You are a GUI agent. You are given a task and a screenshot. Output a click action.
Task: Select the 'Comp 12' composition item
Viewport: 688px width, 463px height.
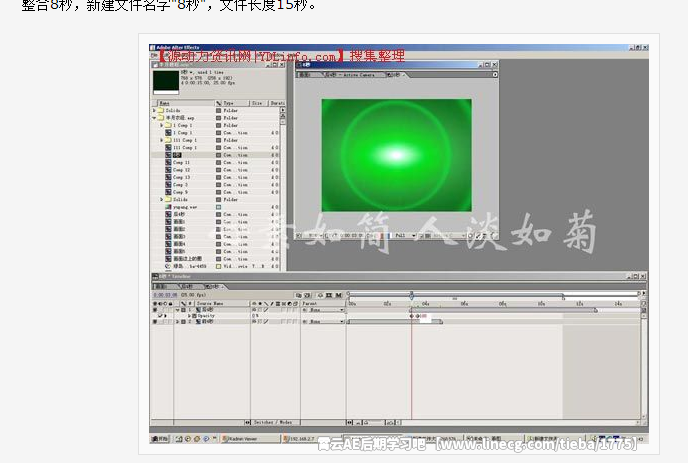tap(181, 170)
